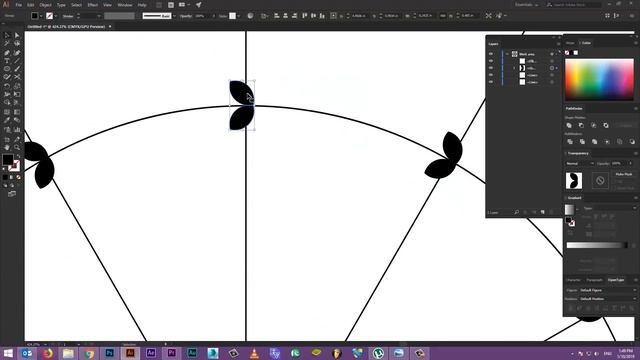The height and width of the screenshot is (360, 640).
Task: Switch to the Color panel tab
Action: click(586, 43)
